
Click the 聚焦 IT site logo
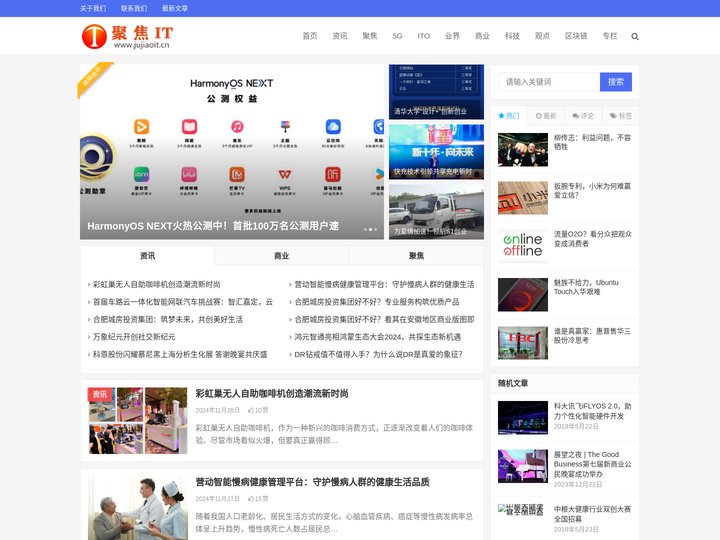pos(127,36)
